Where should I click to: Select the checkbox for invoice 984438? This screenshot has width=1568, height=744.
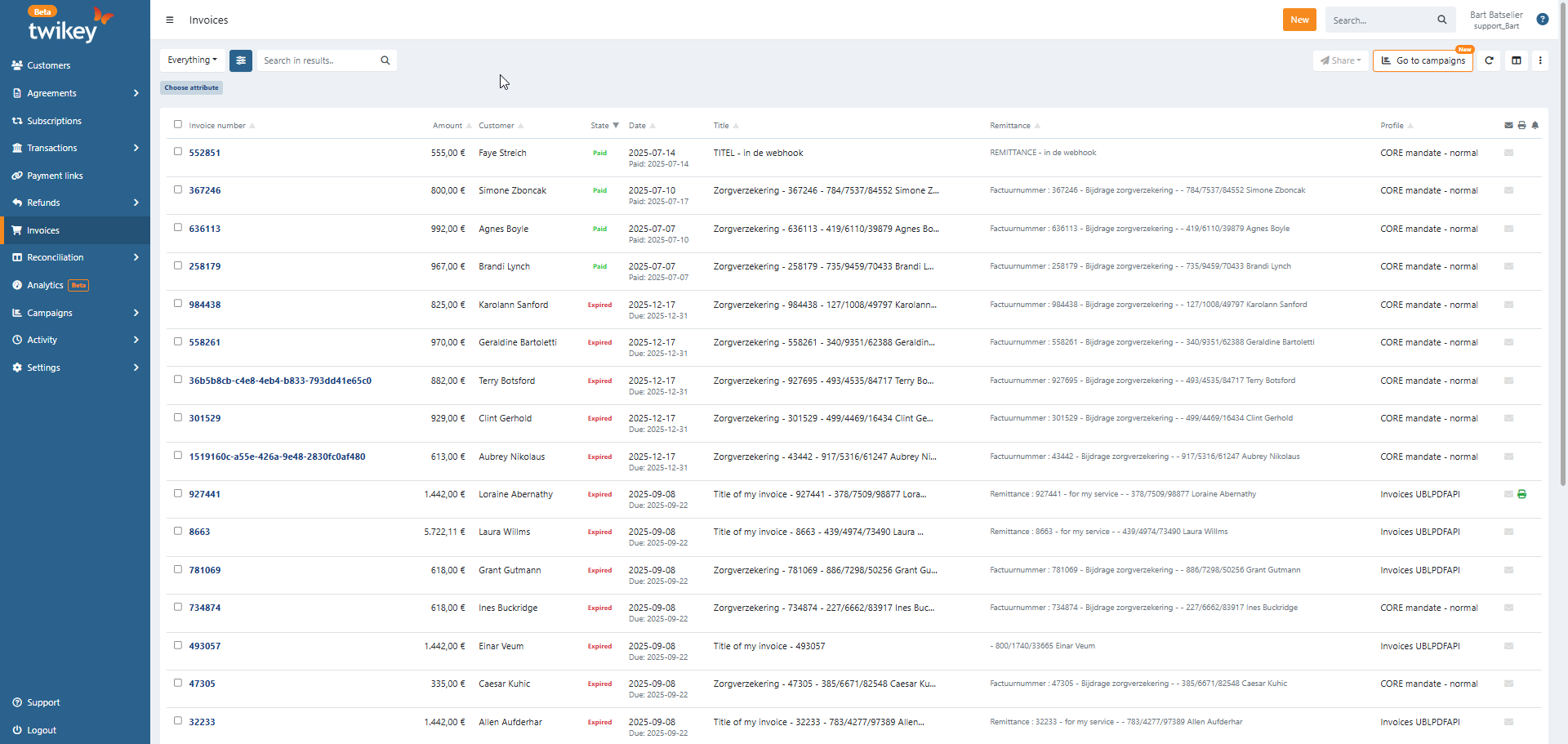tap(178, 304)
